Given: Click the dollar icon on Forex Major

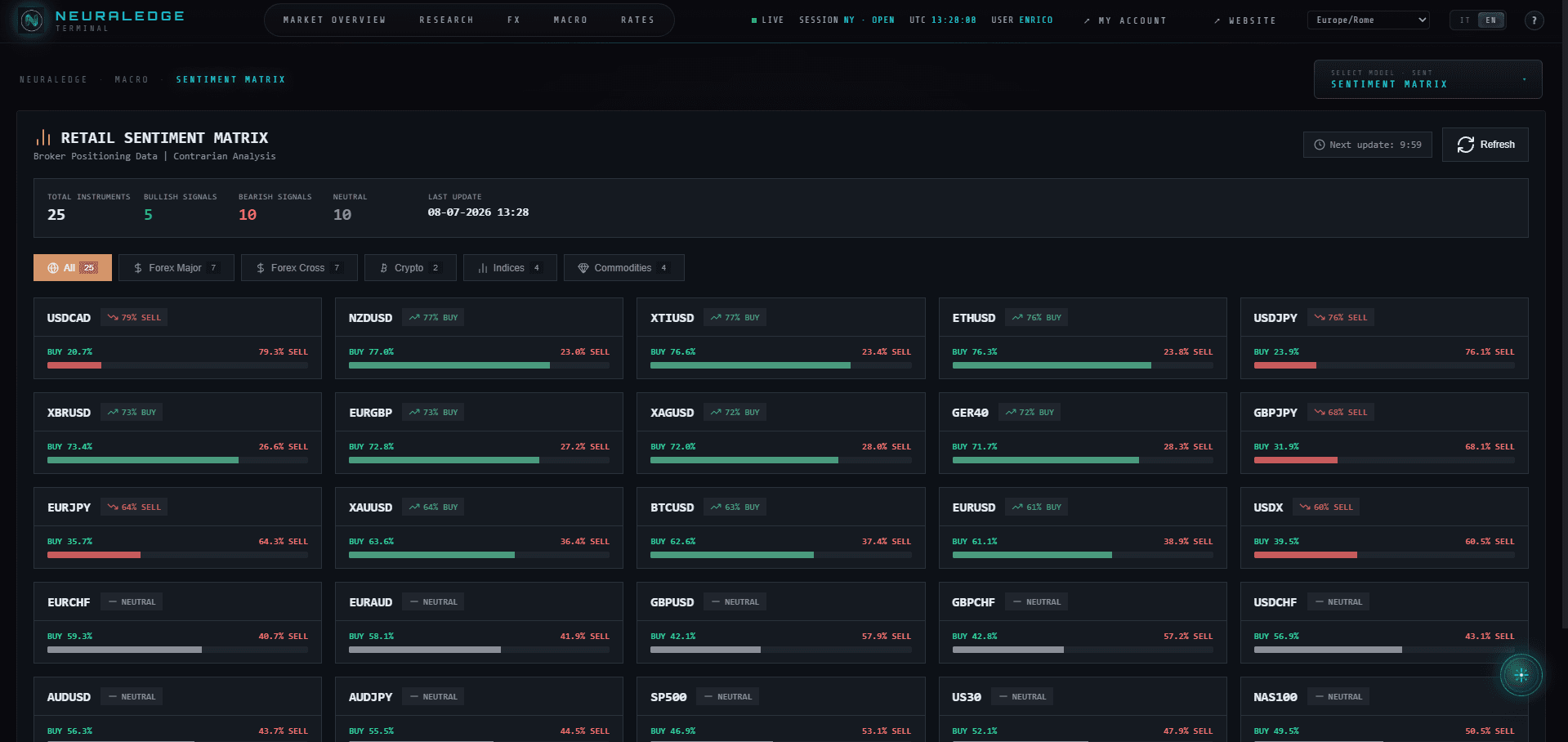Looking at the screenshot, I should click(x=138, y=268).
